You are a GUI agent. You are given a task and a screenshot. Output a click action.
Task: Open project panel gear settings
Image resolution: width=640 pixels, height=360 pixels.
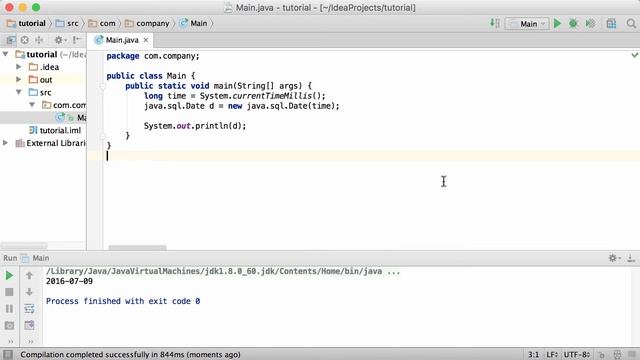(x=60, y=40)
